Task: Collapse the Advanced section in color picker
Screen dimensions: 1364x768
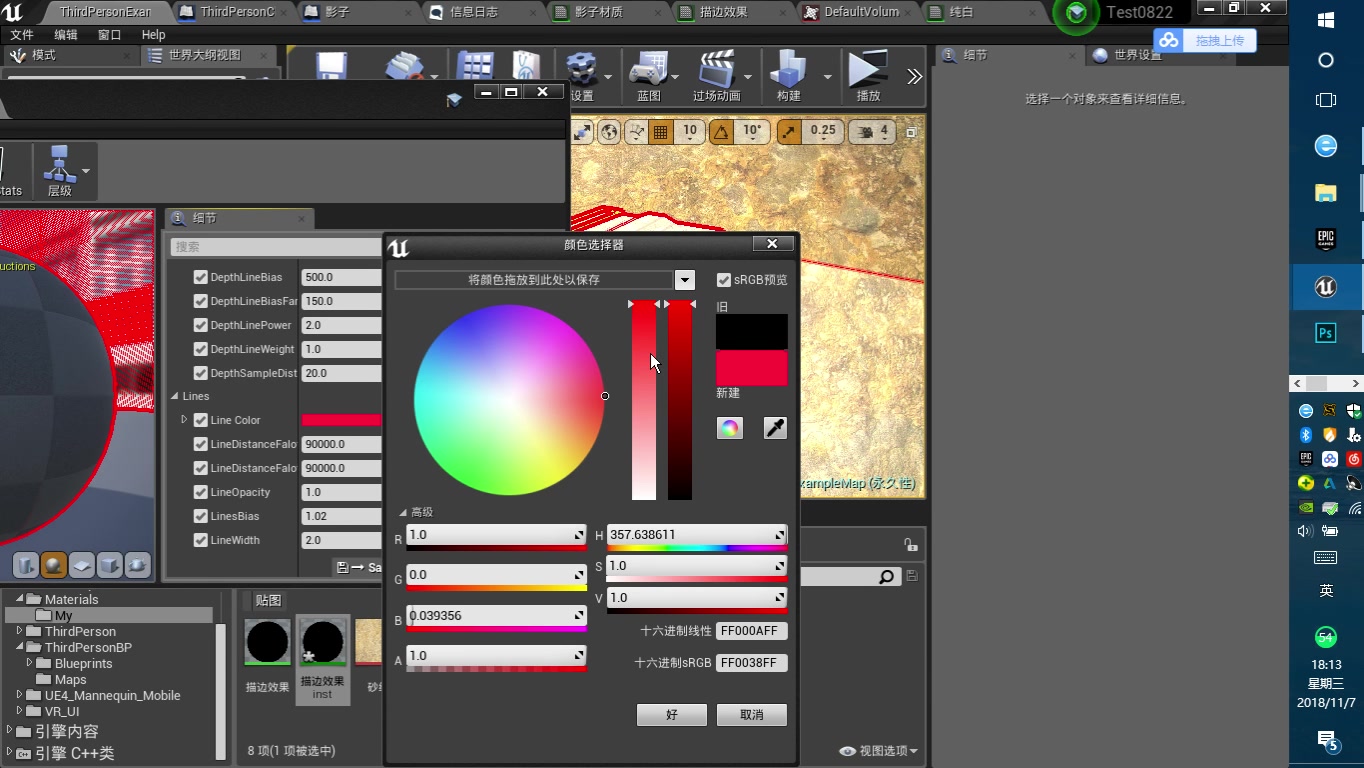Action: [403, 512]
